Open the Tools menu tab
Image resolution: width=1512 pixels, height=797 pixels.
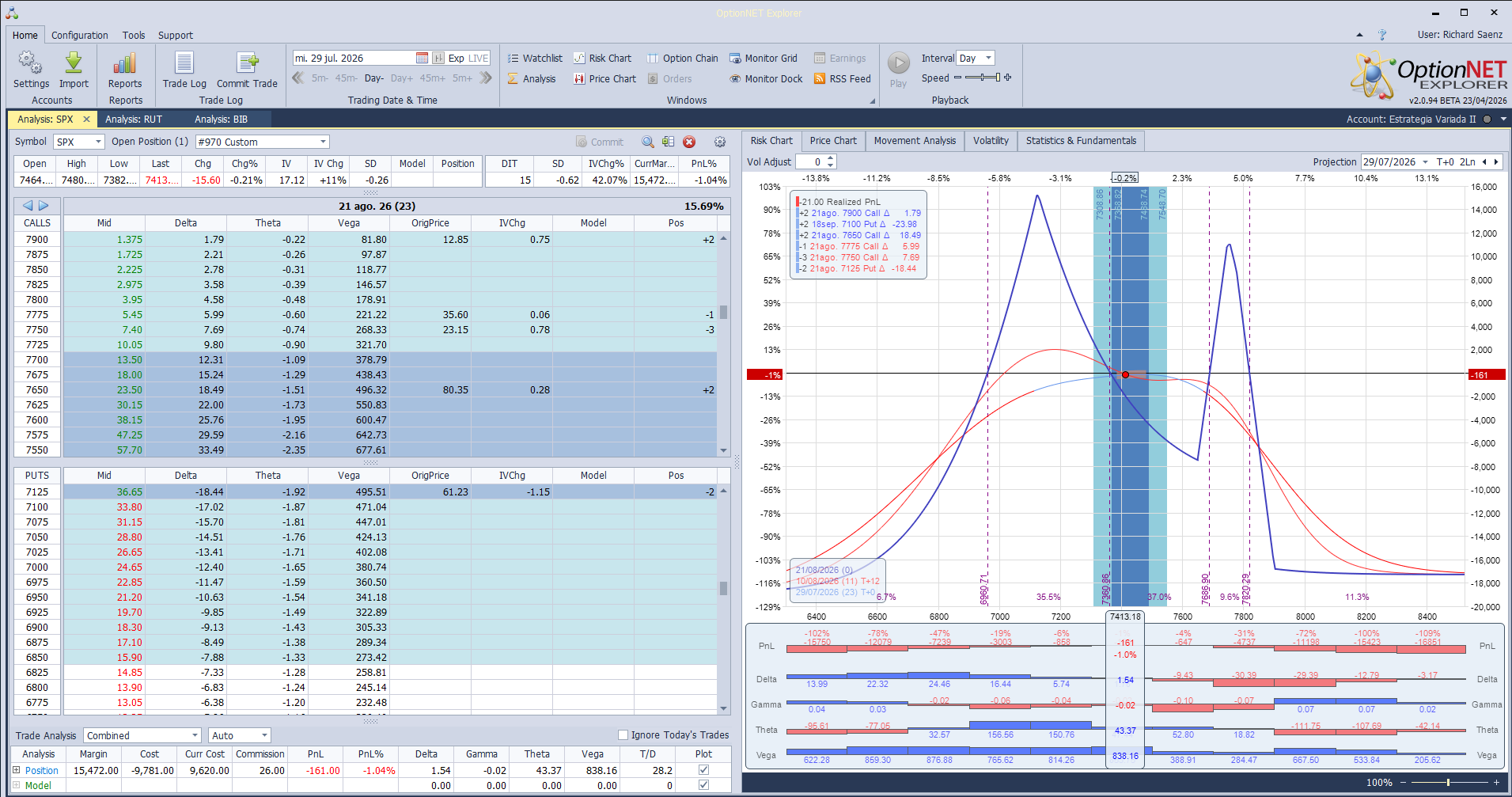click(134, 35)
